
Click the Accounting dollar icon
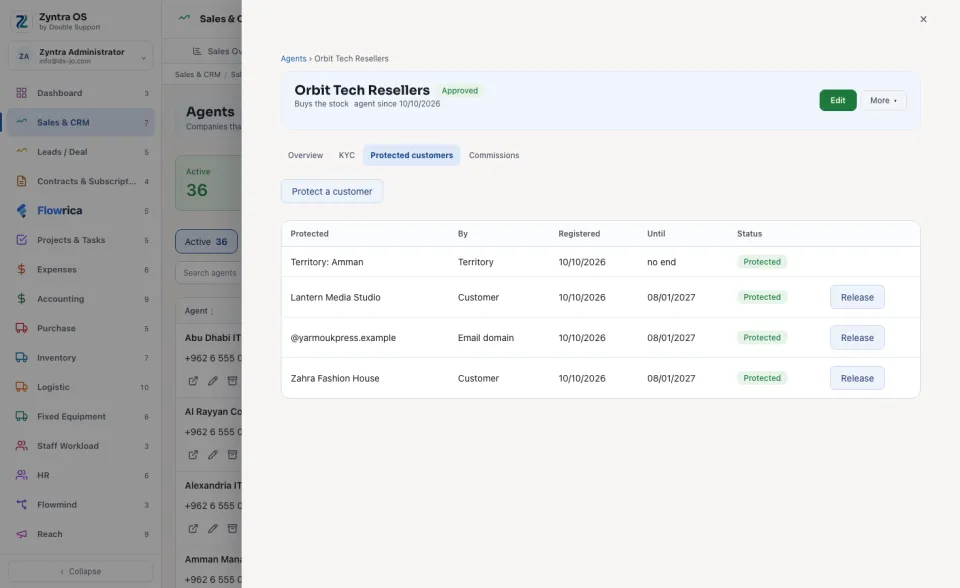pos(21,299)
